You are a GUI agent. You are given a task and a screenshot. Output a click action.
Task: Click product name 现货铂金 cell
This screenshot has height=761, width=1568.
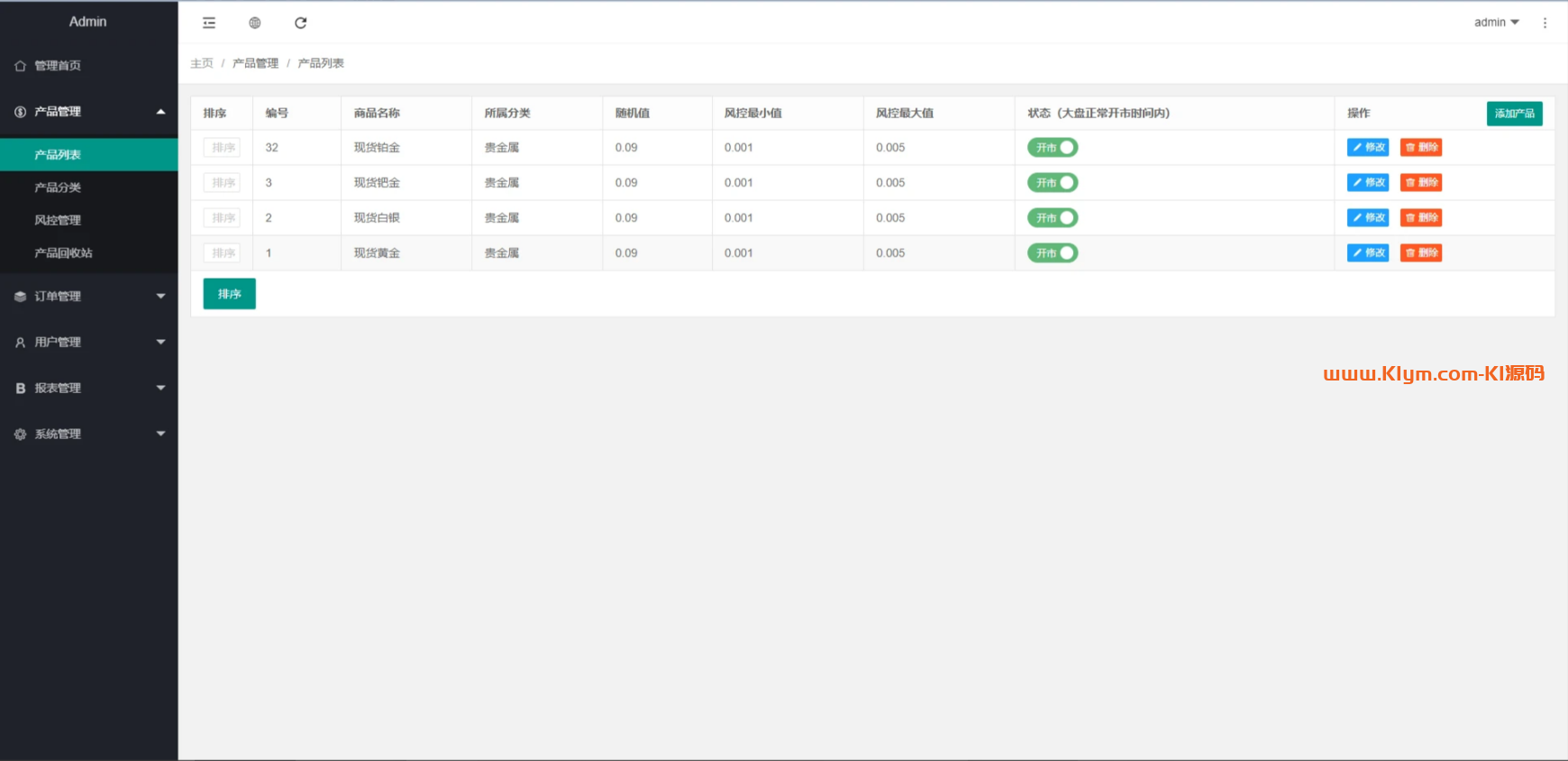[377, 148]
